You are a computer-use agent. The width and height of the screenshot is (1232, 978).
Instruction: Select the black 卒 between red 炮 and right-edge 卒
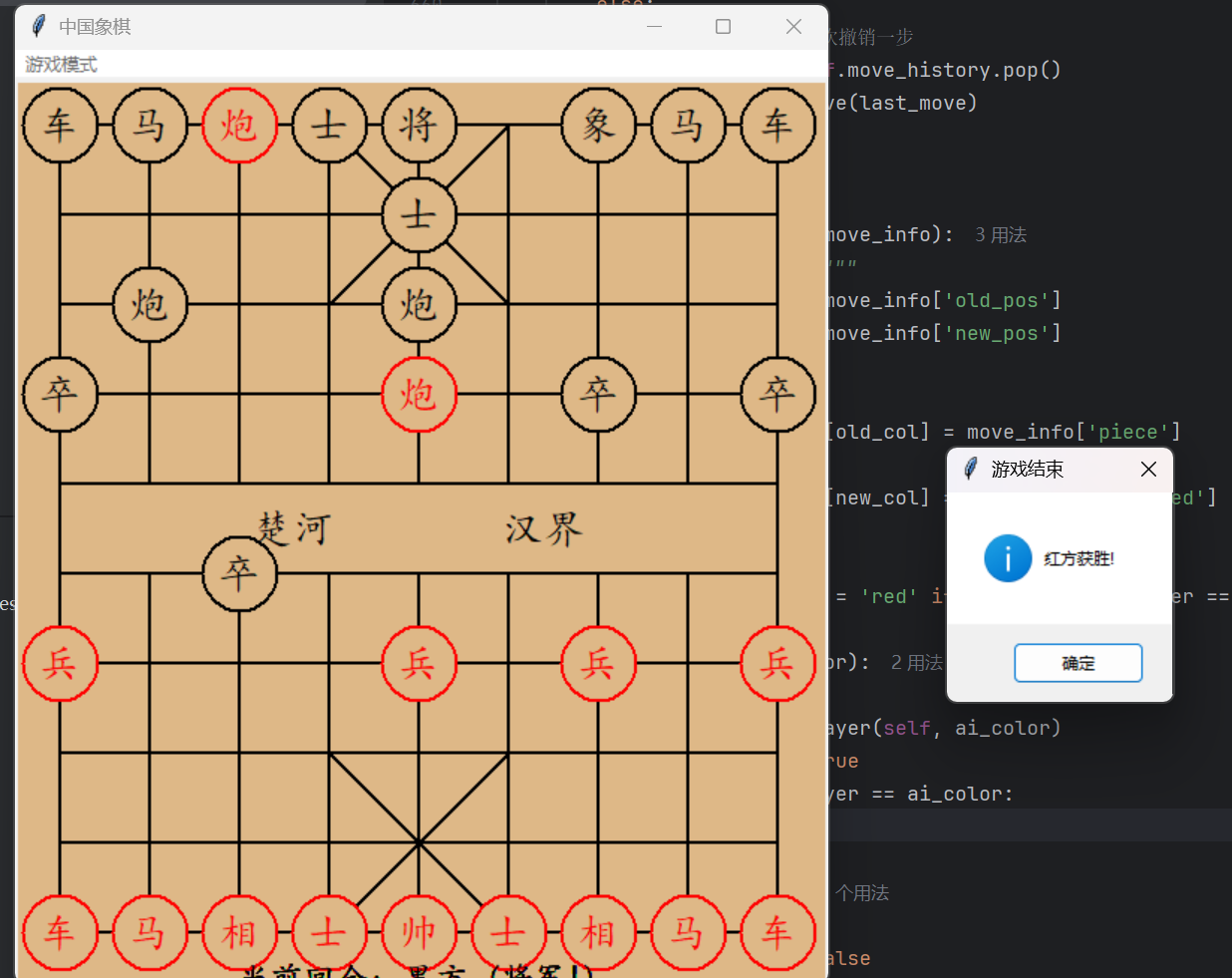coord(598,395)
